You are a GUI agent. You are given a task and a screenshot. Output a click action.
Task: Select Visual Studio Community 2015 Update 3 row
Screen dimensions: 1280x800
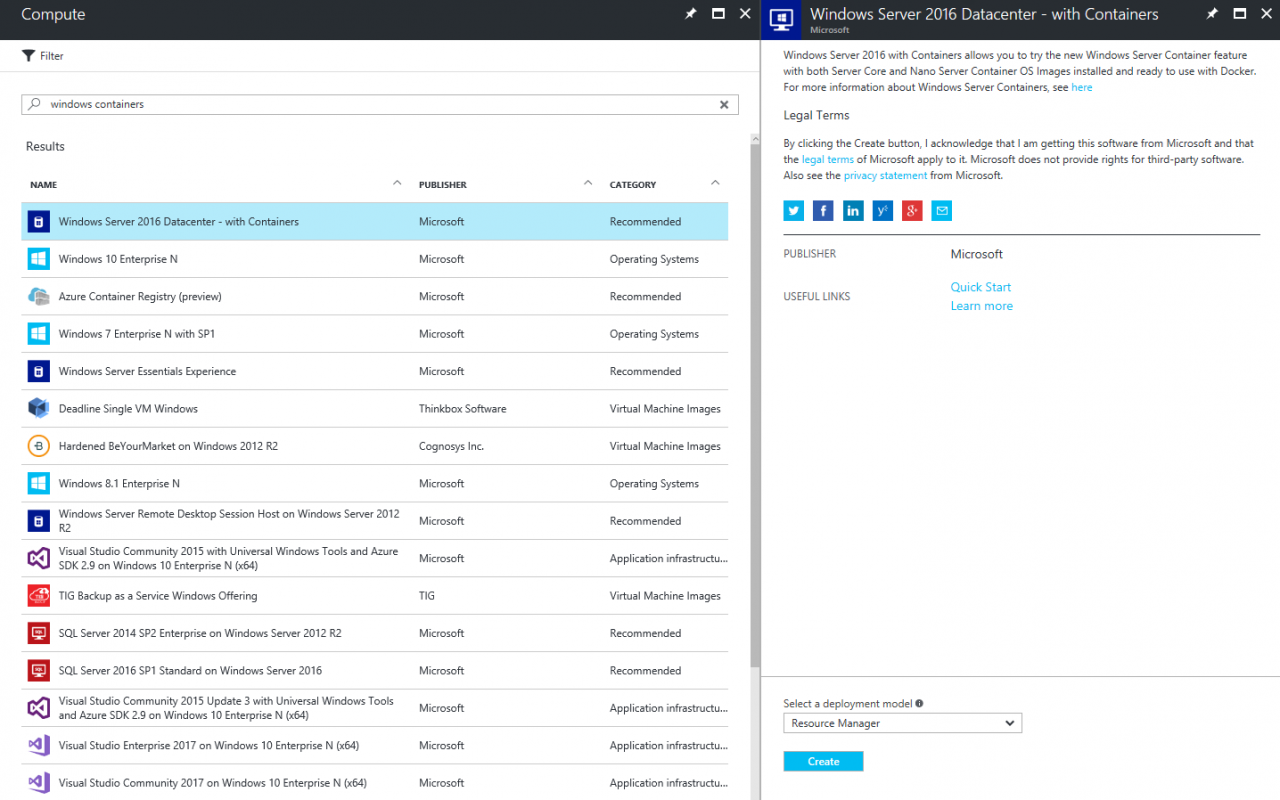(x=375, y=708)
